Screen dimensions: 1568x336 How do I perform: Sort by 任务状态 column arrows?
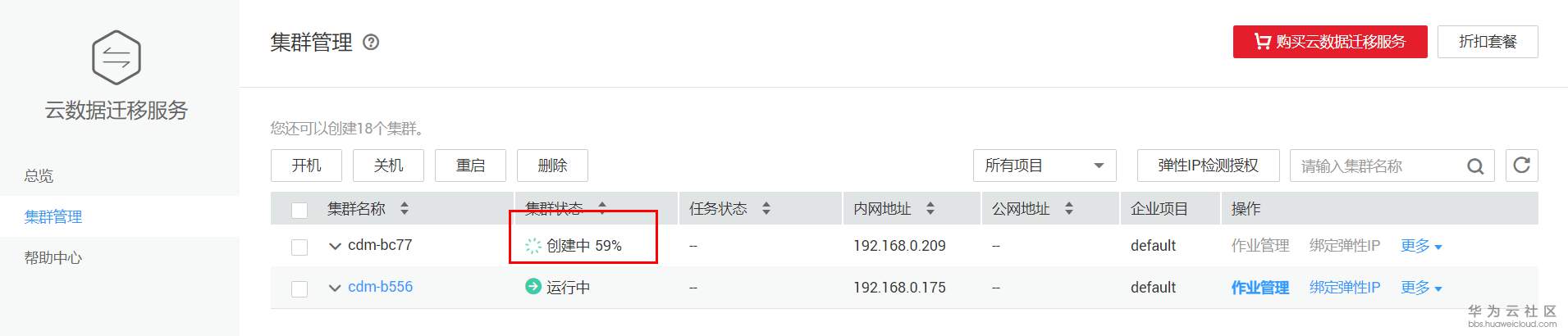(766, 209)
